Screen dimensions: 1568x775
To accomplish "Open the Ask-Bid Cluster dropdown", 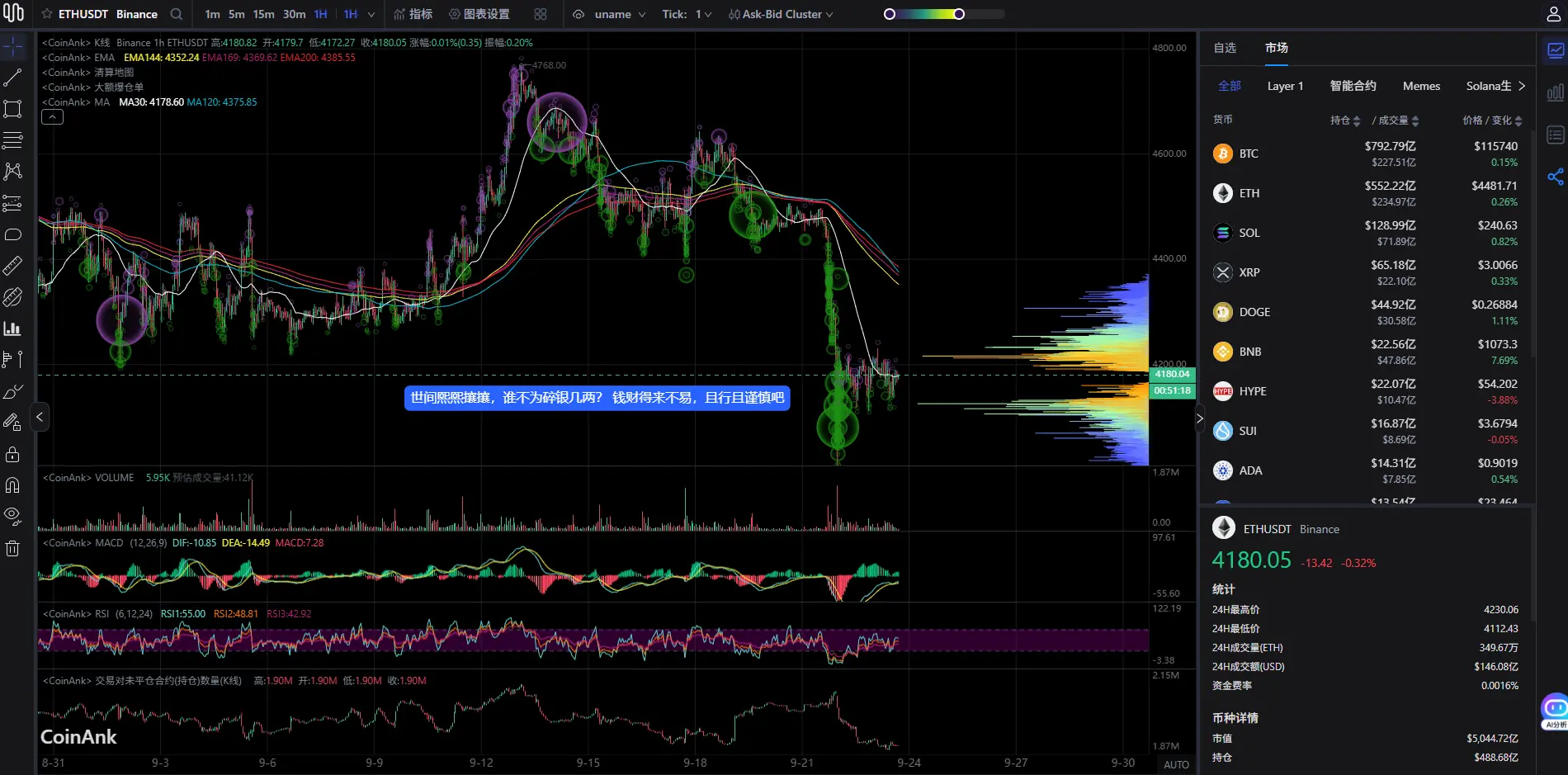I will pyautogui.click(x=781, y=14).
